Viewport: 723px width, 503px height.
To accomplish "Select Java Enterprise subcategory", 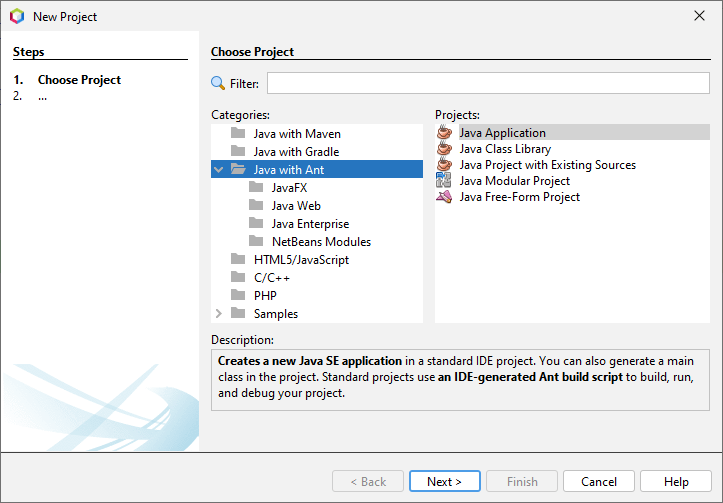I will click(310, 224).
